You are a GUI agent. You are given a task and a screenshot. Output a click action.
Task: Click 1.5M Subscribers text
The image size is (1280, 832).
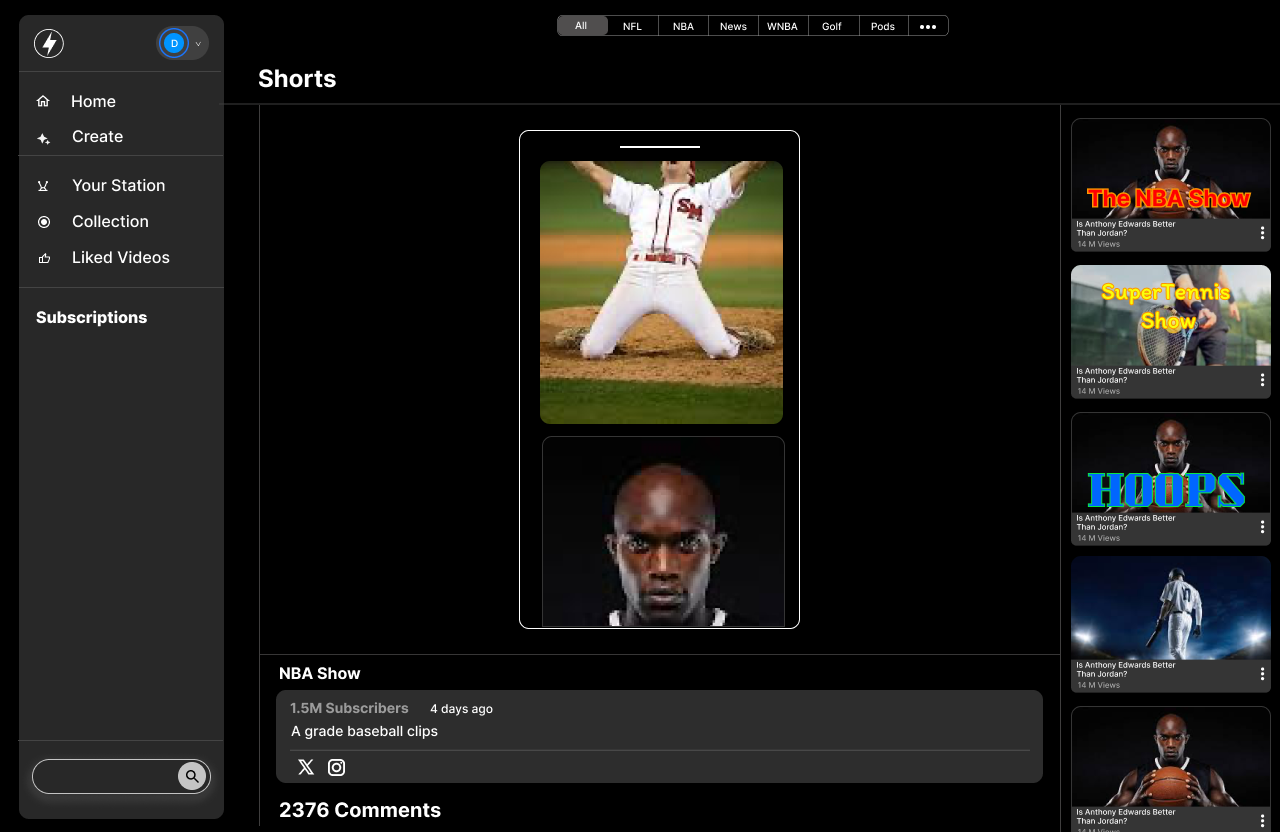click(349, 708)
